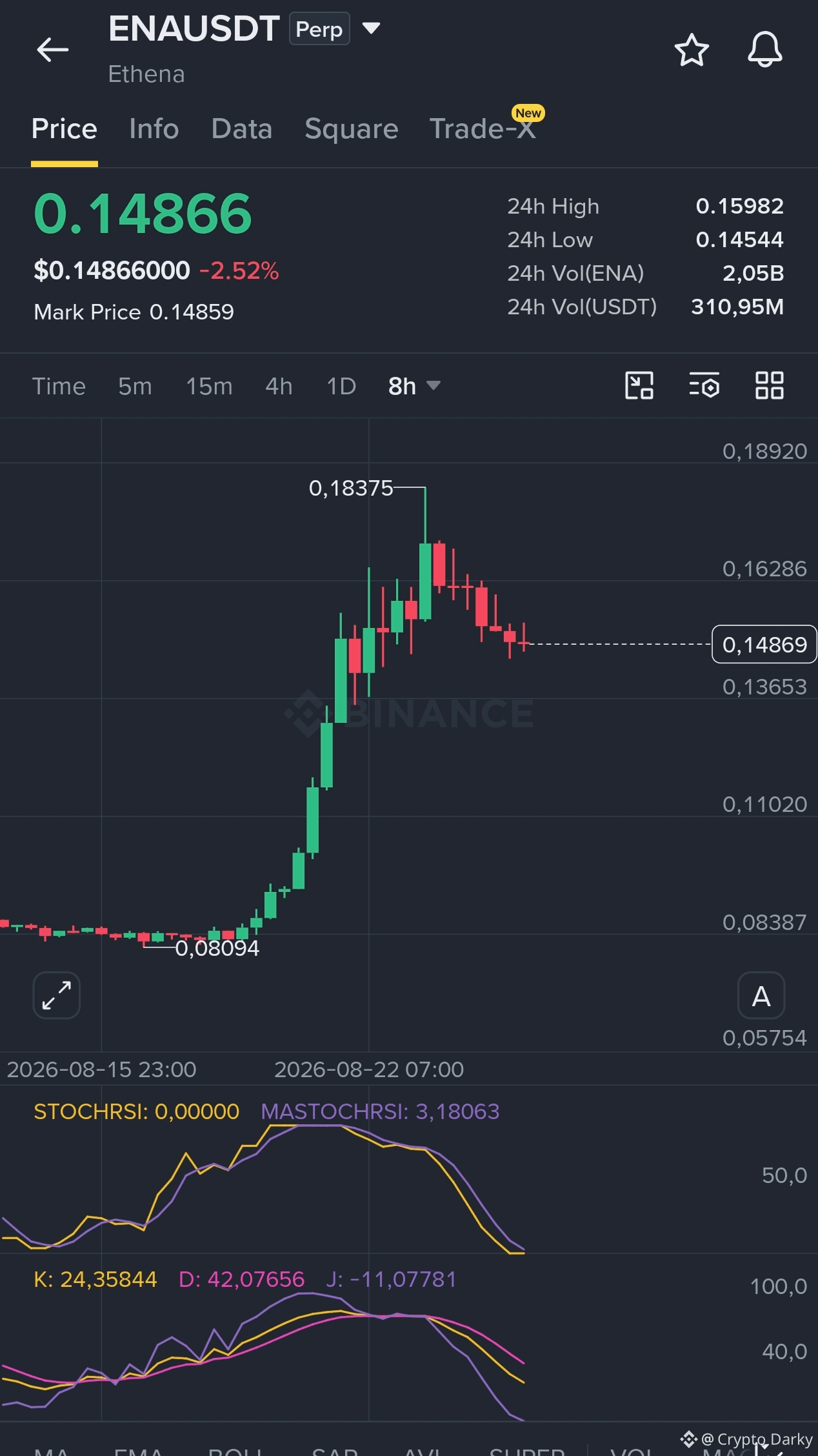Viewport: 818px width, 1456px height.
Task: Go back with the left arrow
Action: tap(53, 50)
